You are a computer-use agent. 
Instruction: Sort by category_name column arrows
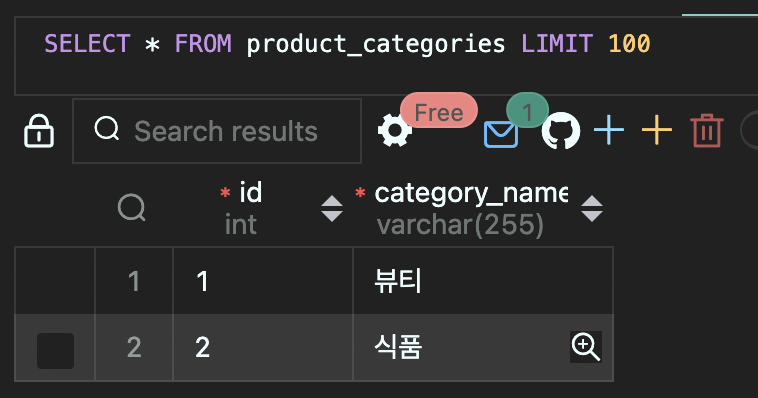(592, 208)
